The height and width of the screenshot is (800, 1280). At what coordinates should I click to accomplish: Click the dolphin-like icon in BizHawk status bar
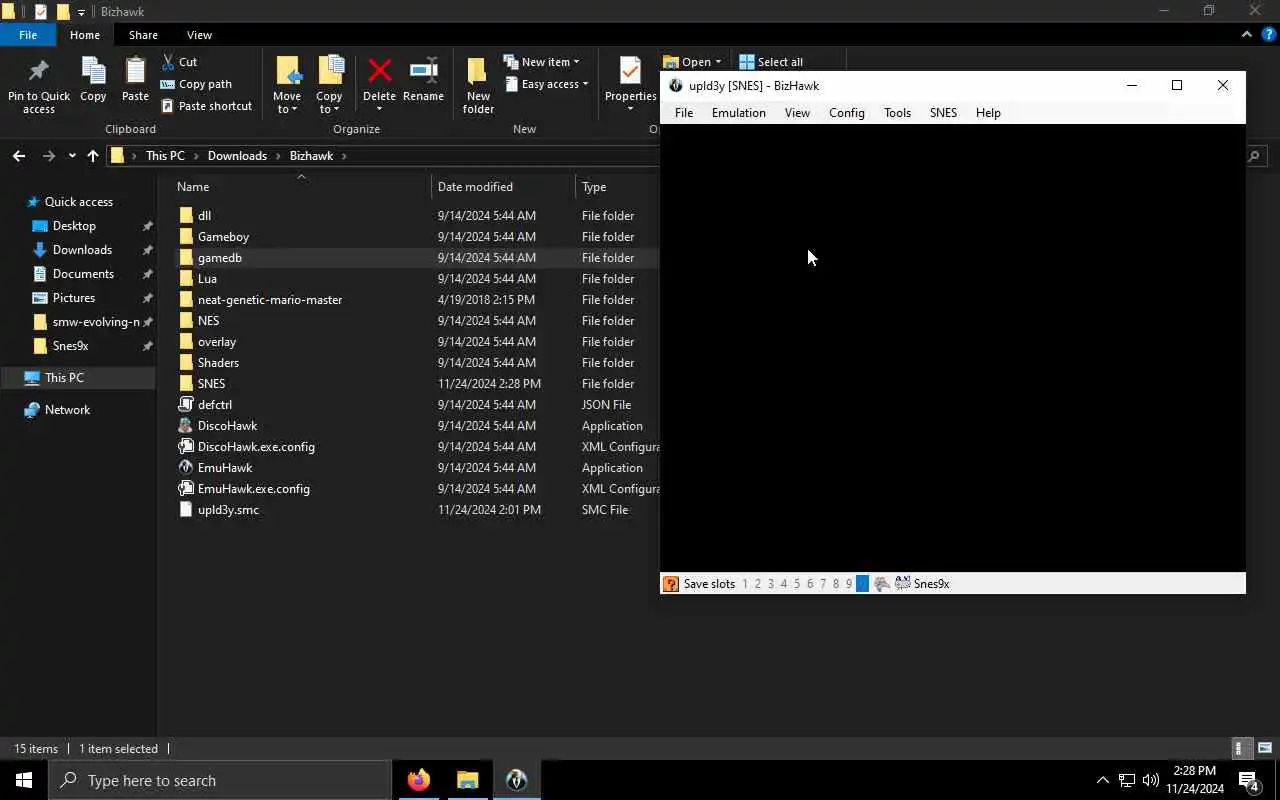tap(882, 584)
